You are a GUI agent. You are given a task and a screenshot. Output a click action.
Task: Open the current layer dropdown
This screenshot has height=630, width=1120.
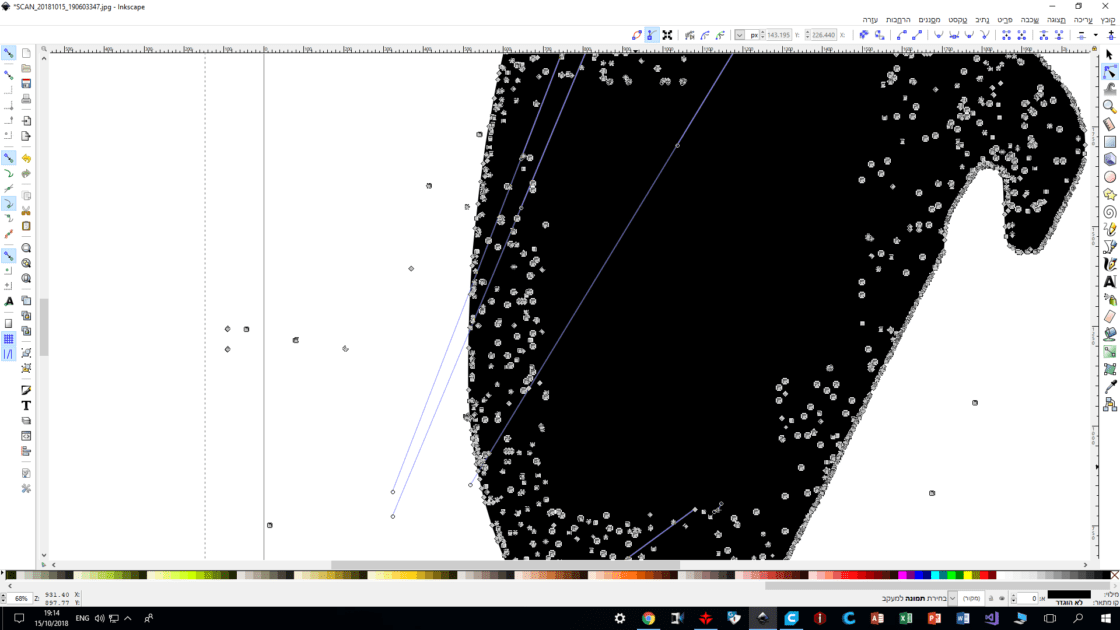pyautogui.click(x=966, y=599)
